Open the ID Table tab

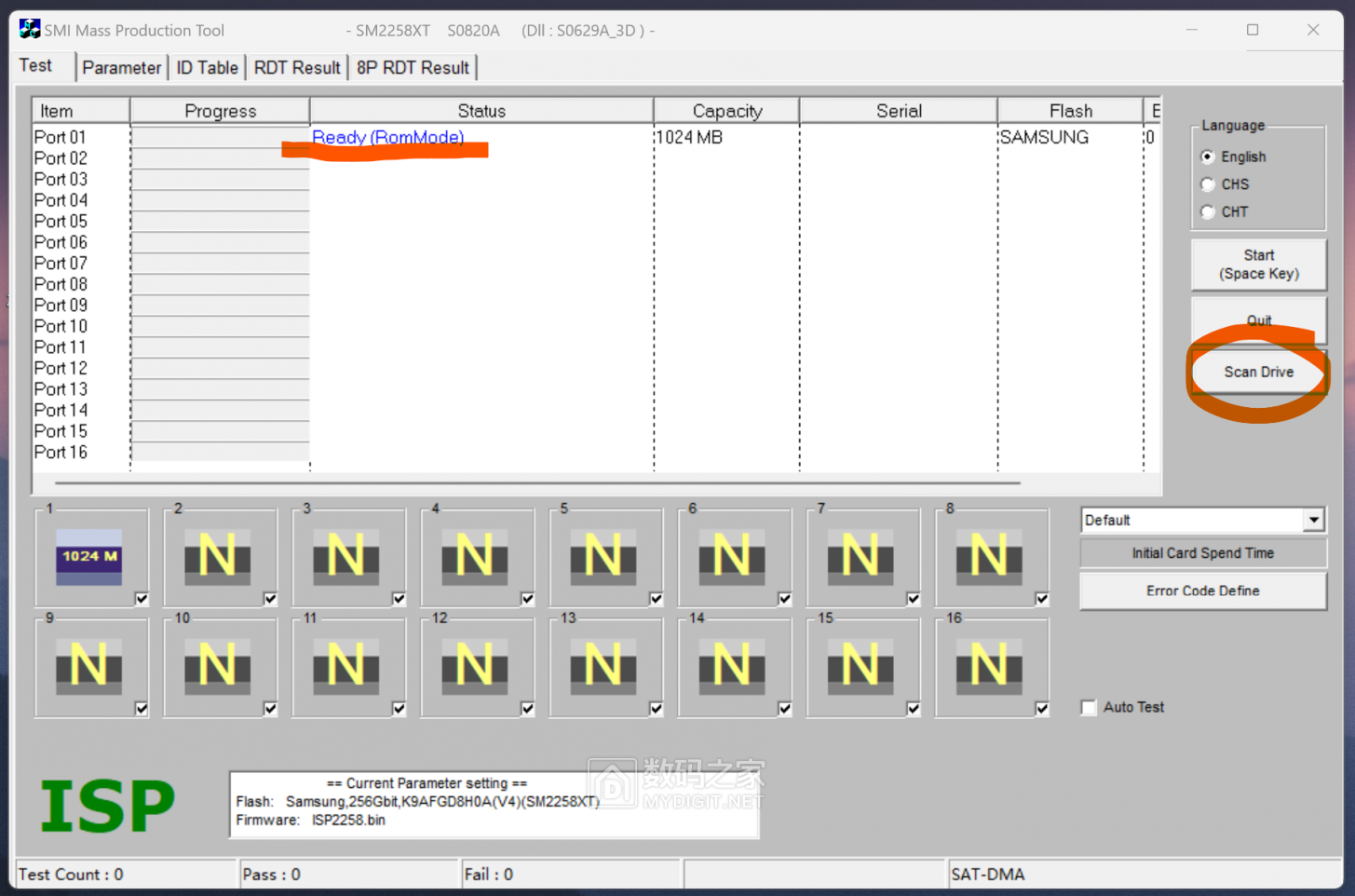[207, 68]
